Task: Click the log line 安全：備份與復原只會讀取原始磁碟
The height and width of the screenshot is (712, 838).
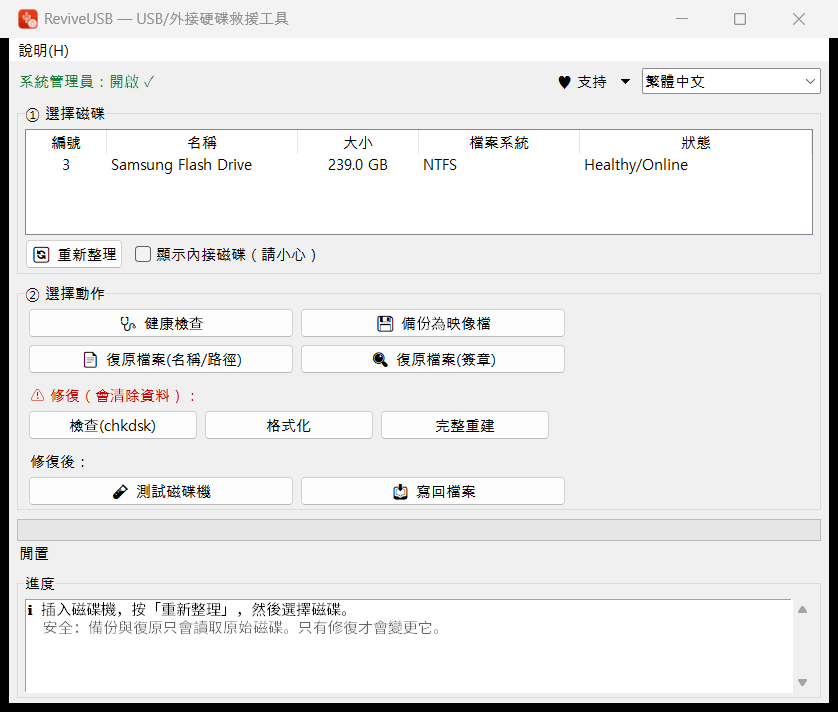Action: pos(243,628)
